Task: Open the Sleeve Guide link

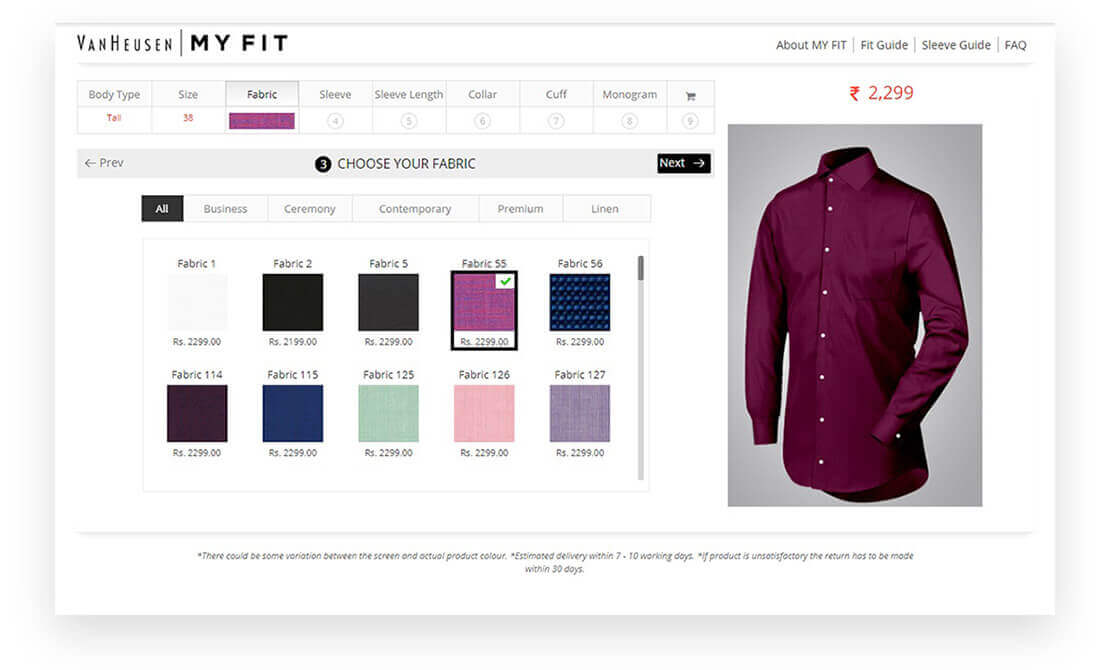Action: click(x=956, y=45)
